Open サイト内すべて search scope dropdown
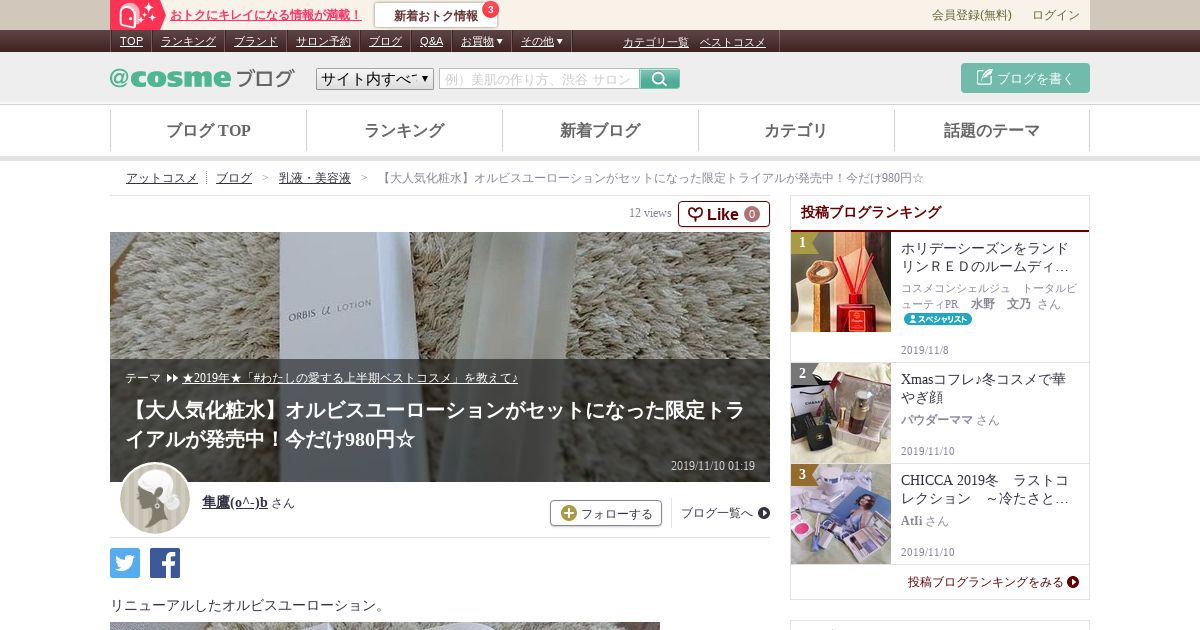1200x630 pixels. [x=375, y=79]
